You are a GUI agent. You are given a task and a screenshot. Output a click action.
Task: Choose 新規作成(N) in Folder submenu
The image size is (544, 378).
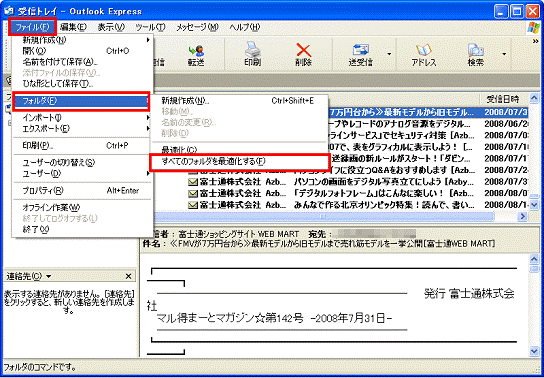(239, 101)
